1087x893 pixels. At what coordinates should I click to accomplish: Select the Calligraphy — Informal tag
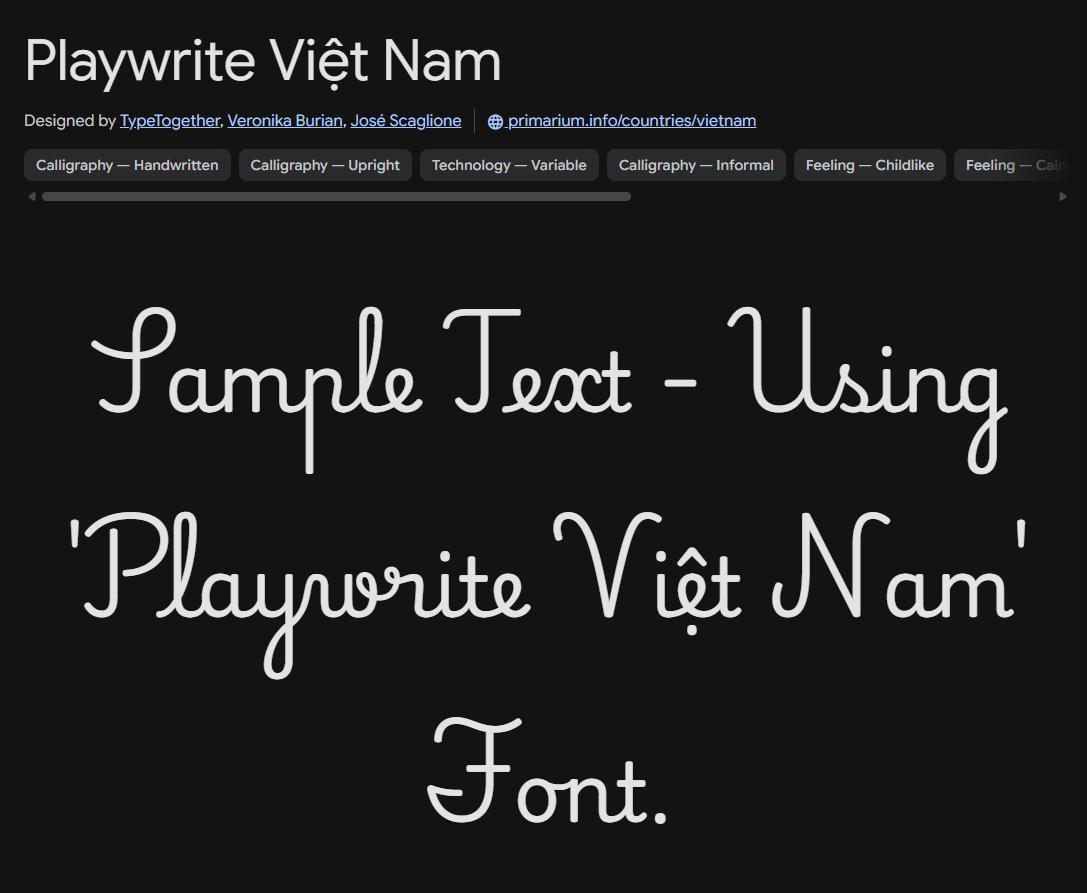696,165
